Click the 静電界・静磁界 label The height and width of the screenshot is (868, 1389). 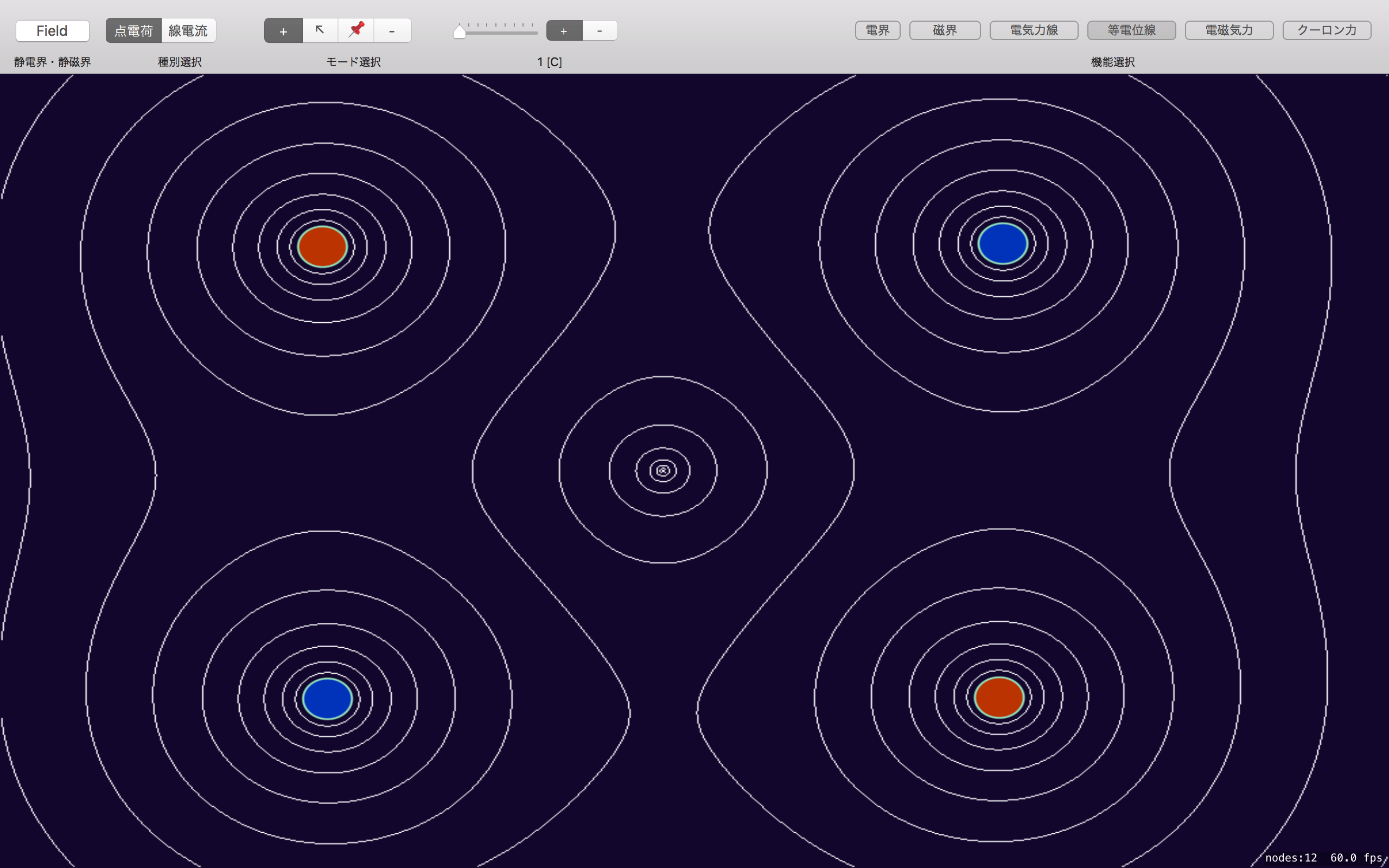(x=53, y=62)
